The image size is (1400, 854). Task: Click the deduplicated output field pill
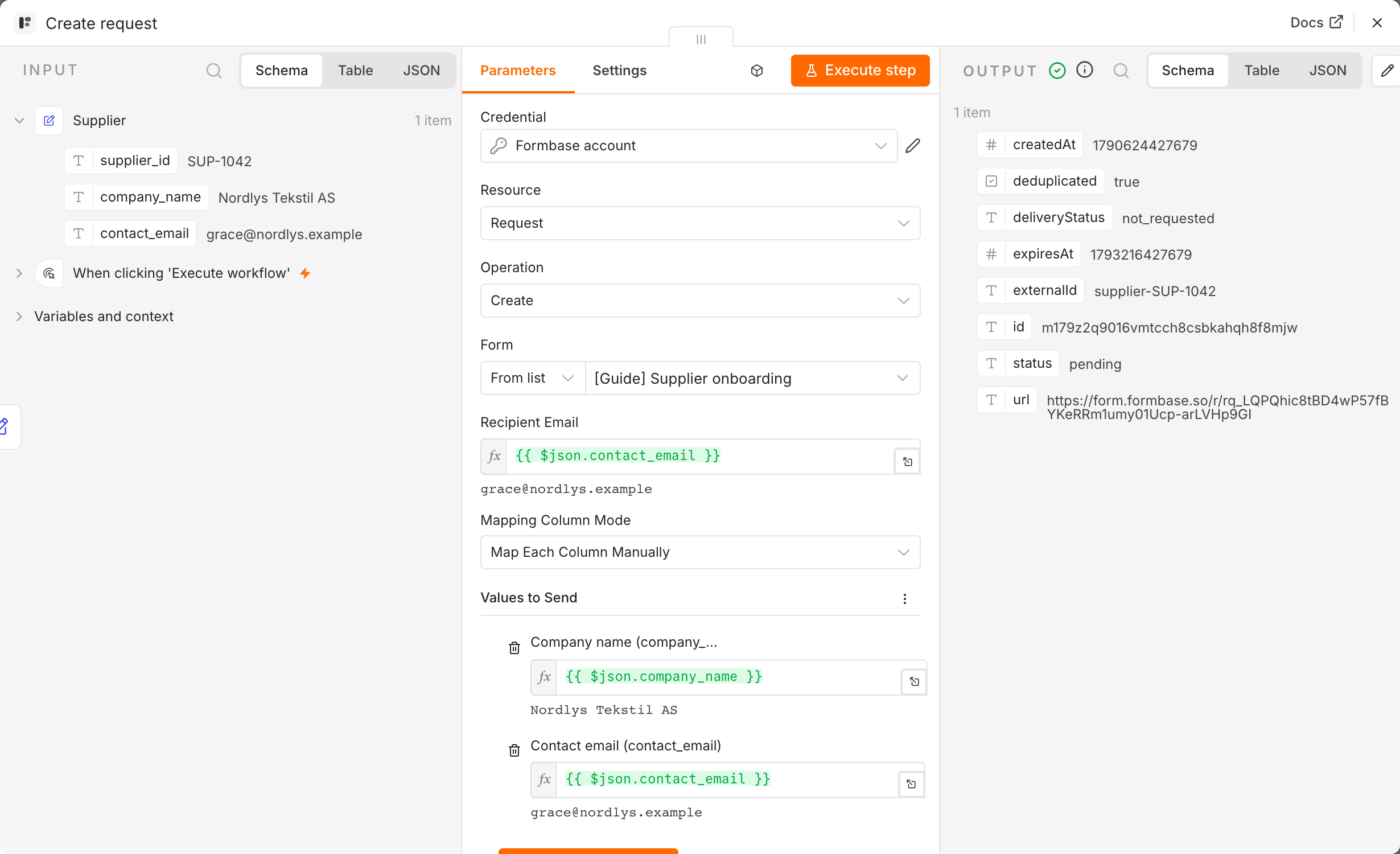(1041, 181)
